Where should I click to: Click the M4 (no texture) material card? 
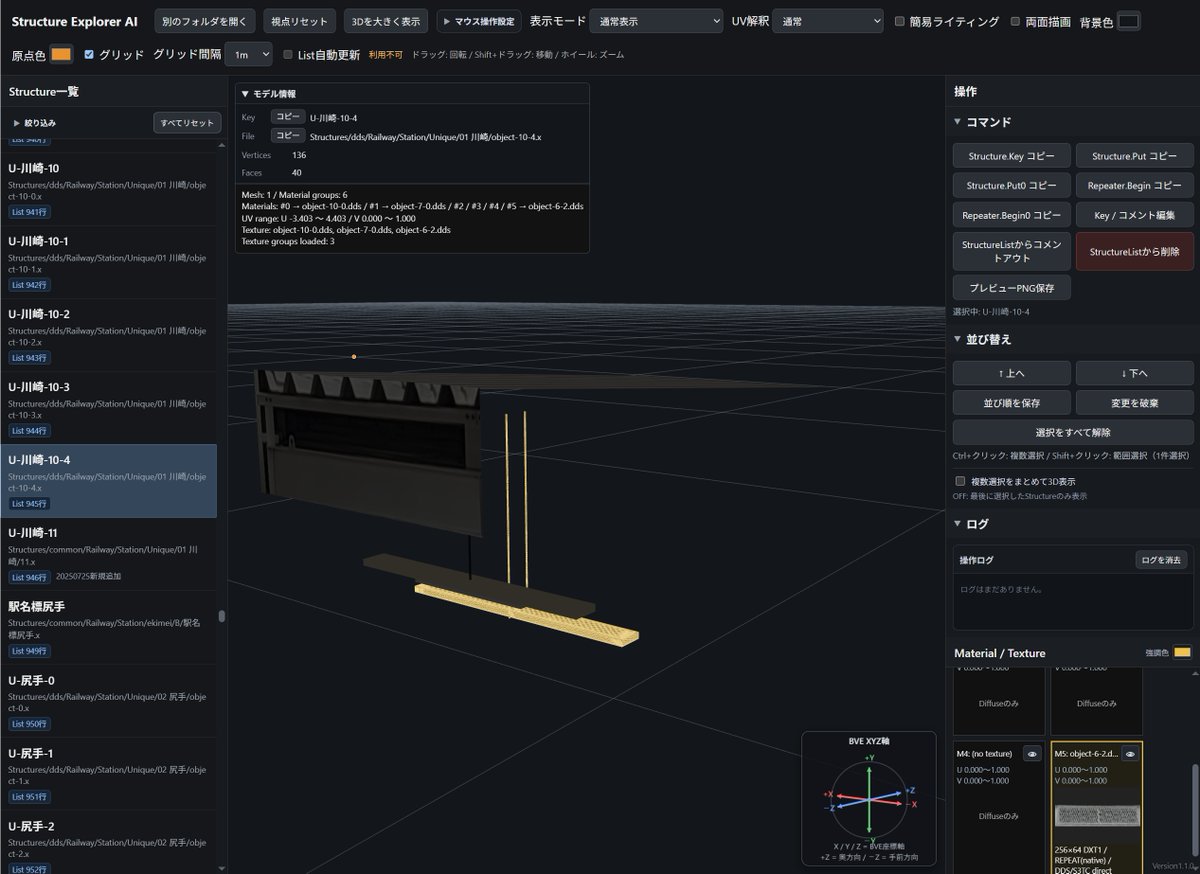tap(997, 808)
